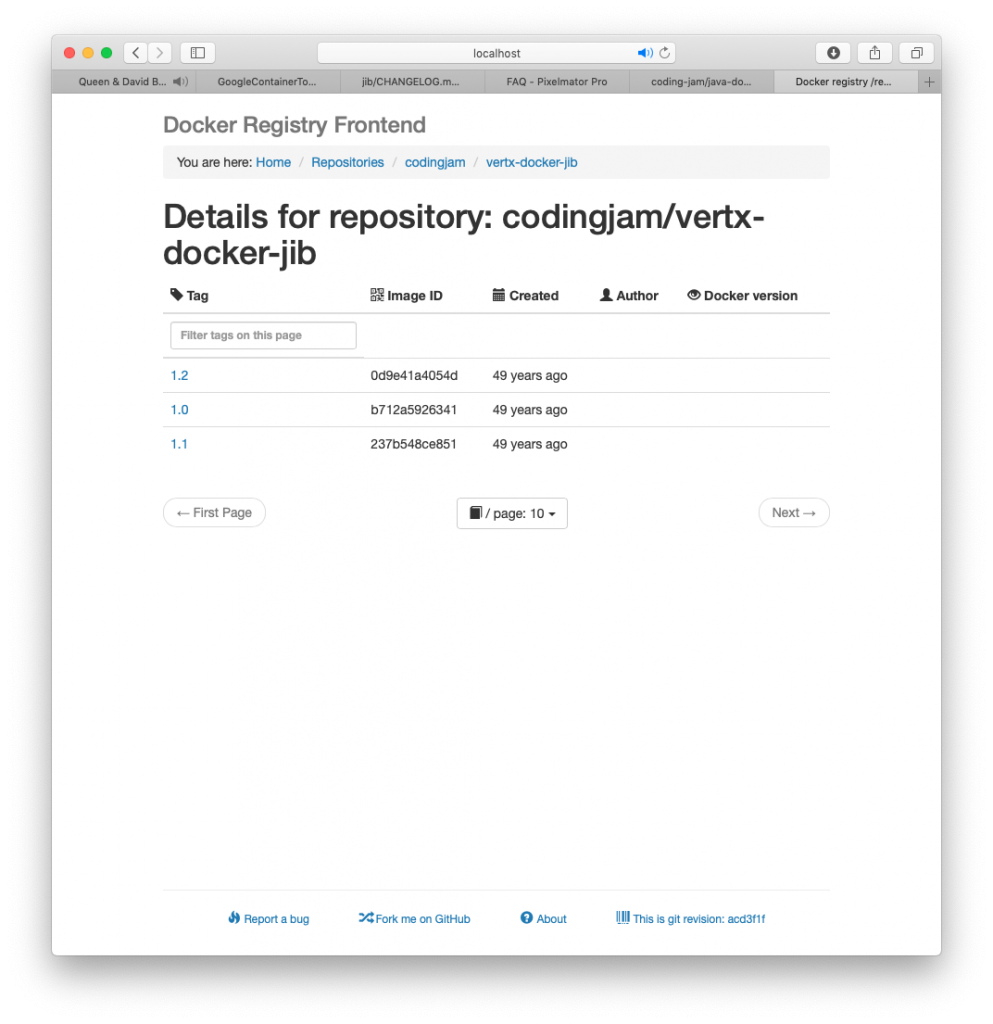
Task: Open tag 1.2 details
Action: click(180, 376)
